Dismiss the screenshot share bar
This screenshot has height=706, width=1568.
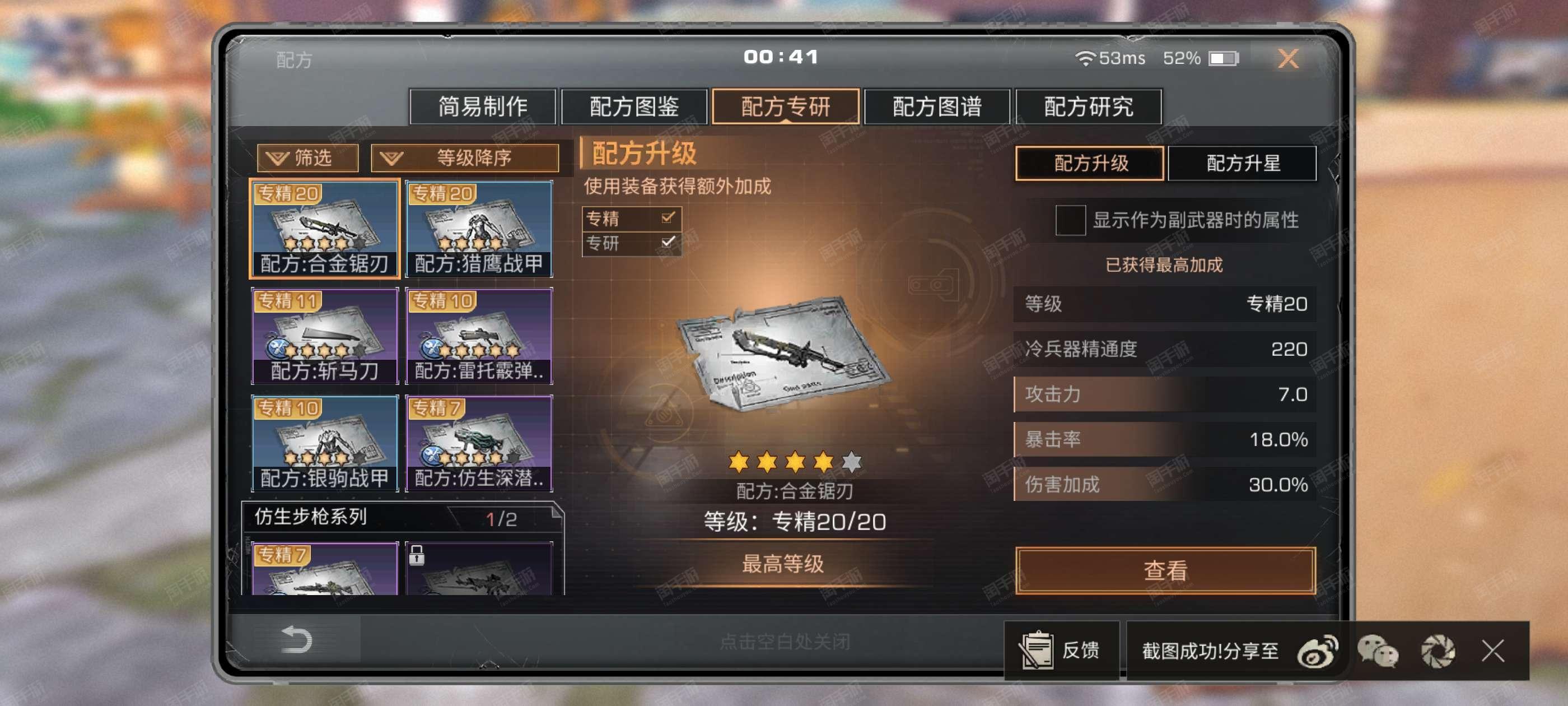pos(1492,651)
